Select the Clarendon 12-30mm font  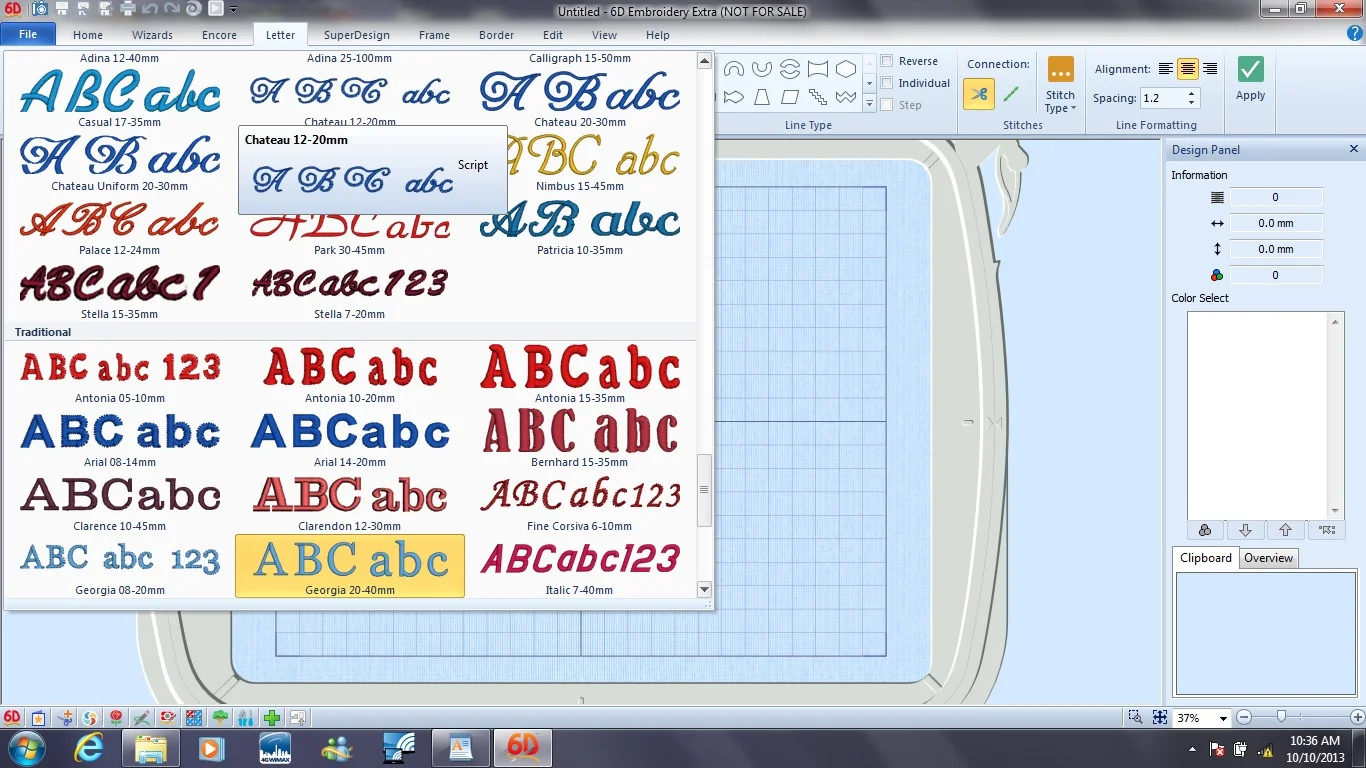click(x=350, y=503)
